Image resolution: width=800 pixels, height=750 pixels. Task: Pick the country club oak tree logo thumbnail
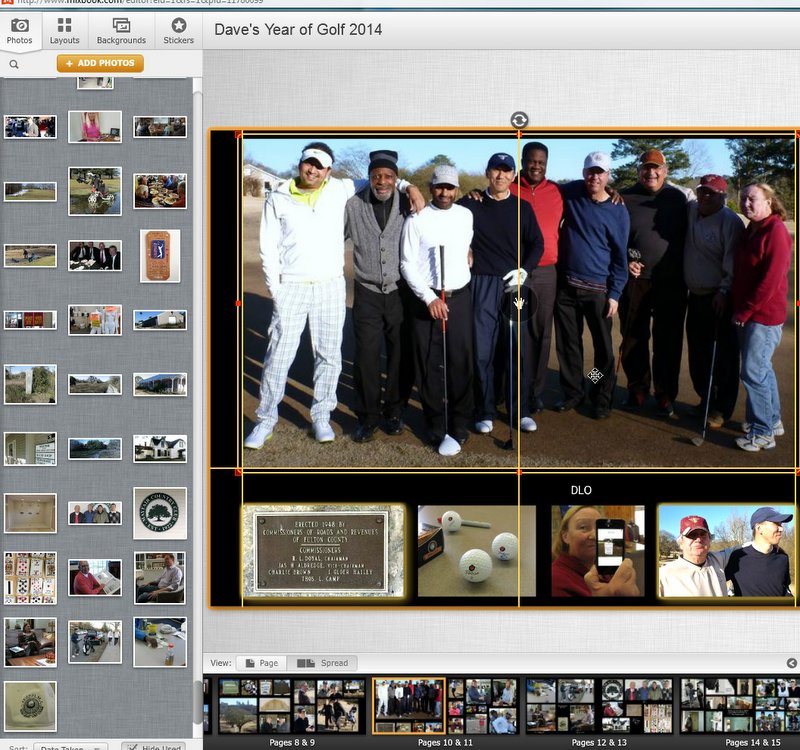160,513
